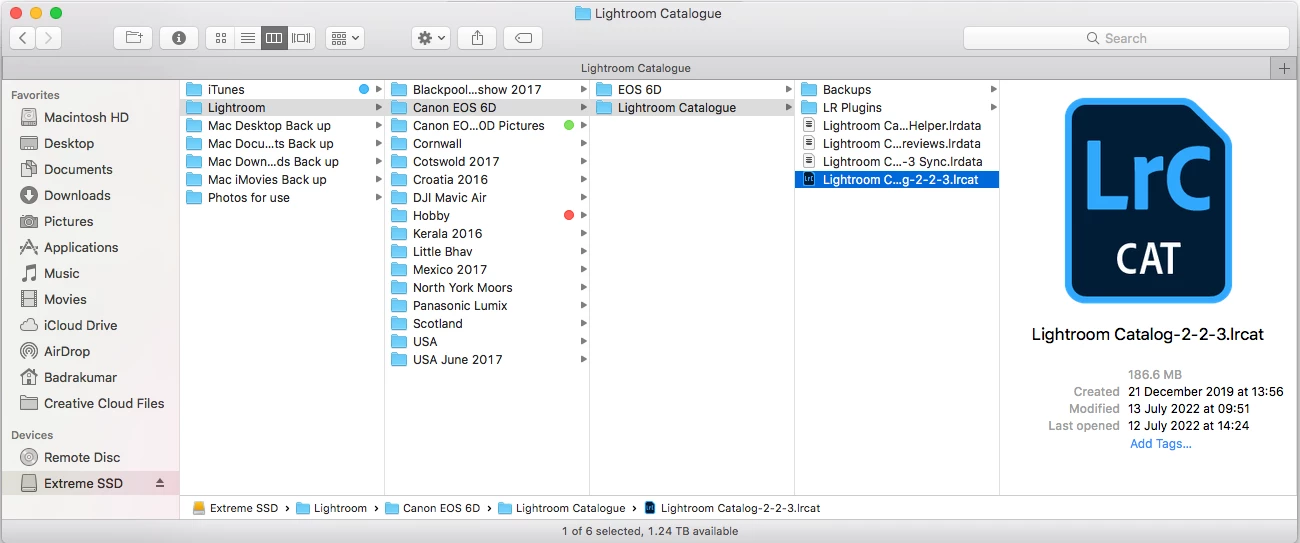Open Desktop from the sidebar
This screenshot has height=543, width=1300.
coord(69,143)
